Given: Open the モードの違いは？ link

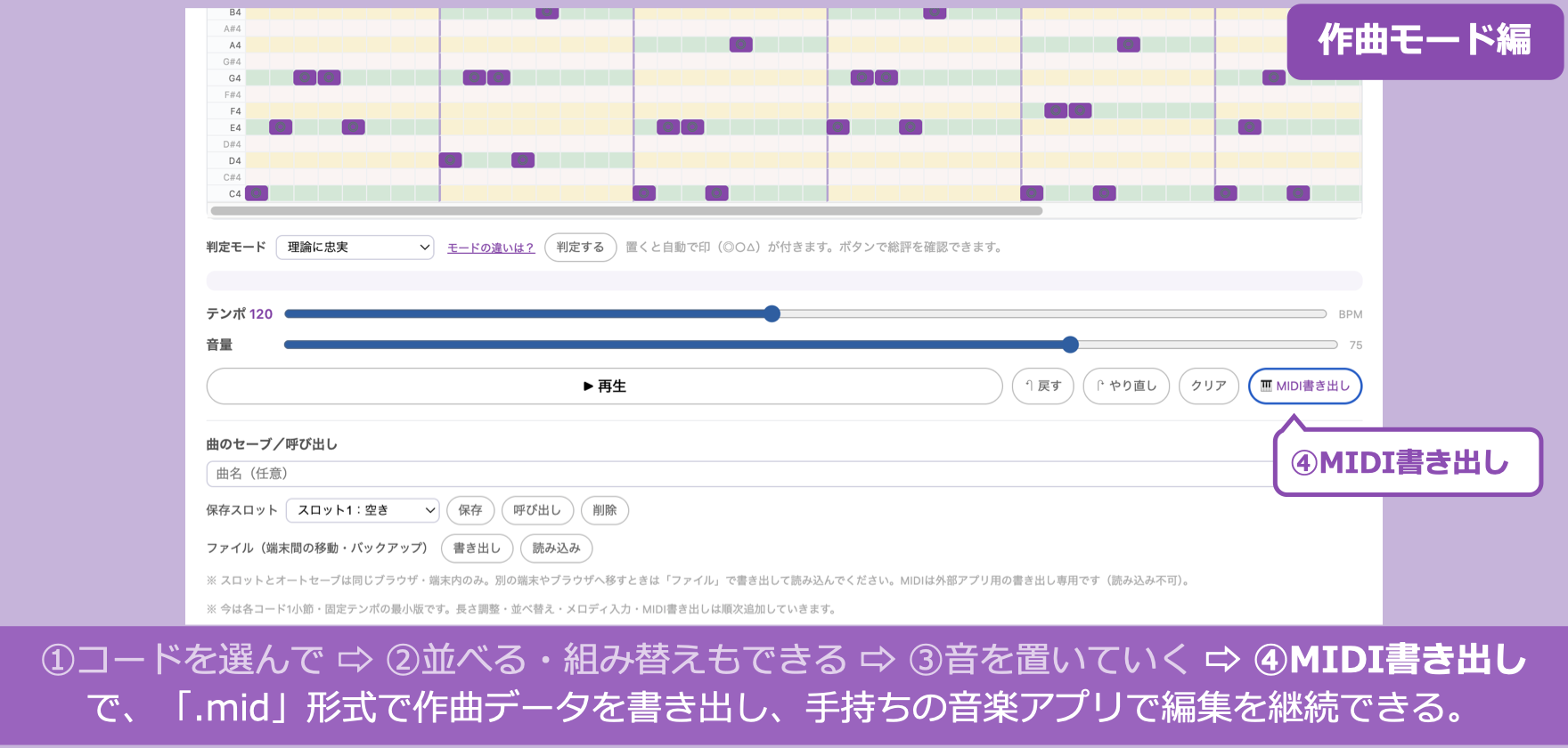Looking at the screenshot, I should (491, 248).
